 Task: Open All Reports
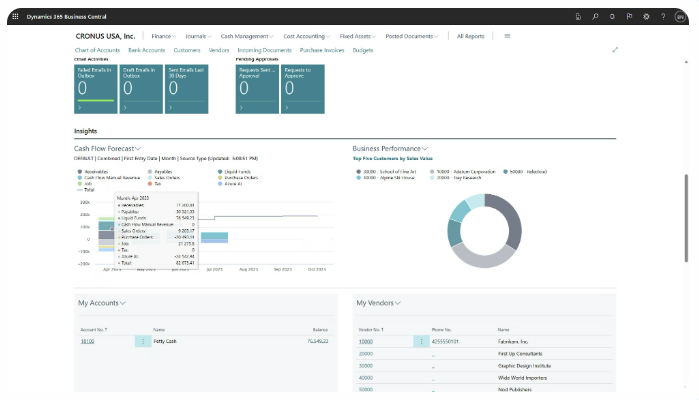click(470, 36)
